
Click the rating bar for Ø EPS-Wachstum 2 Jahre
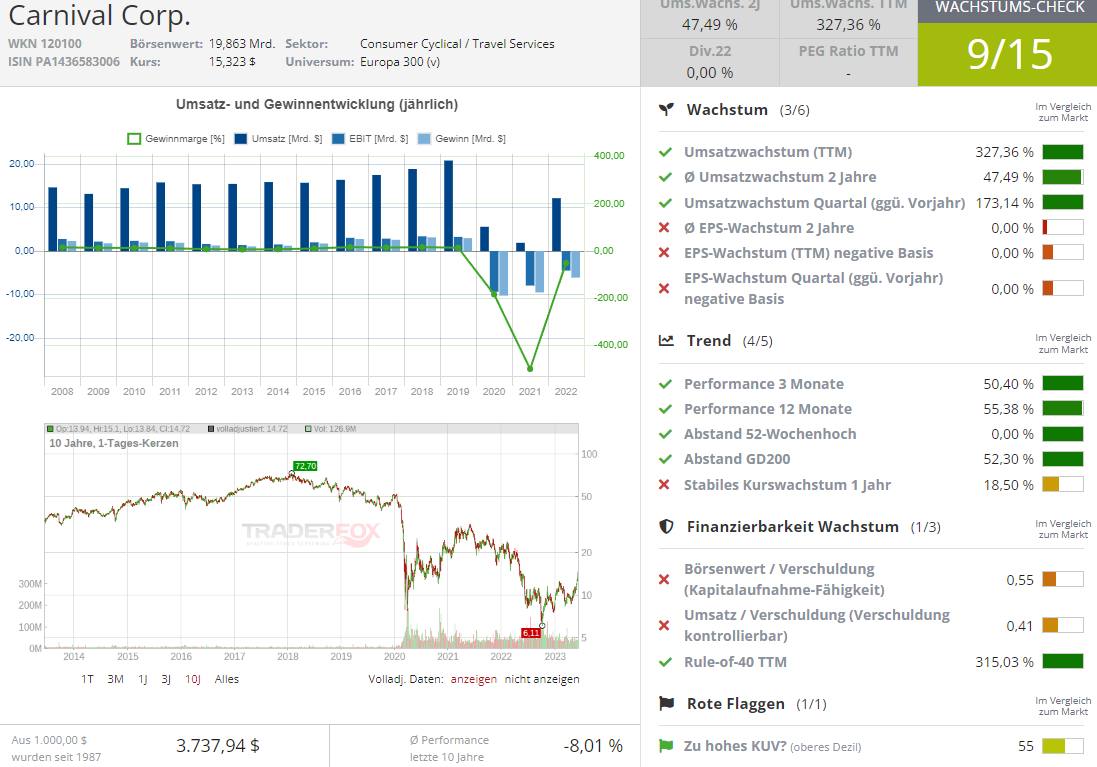point(1063,227)
